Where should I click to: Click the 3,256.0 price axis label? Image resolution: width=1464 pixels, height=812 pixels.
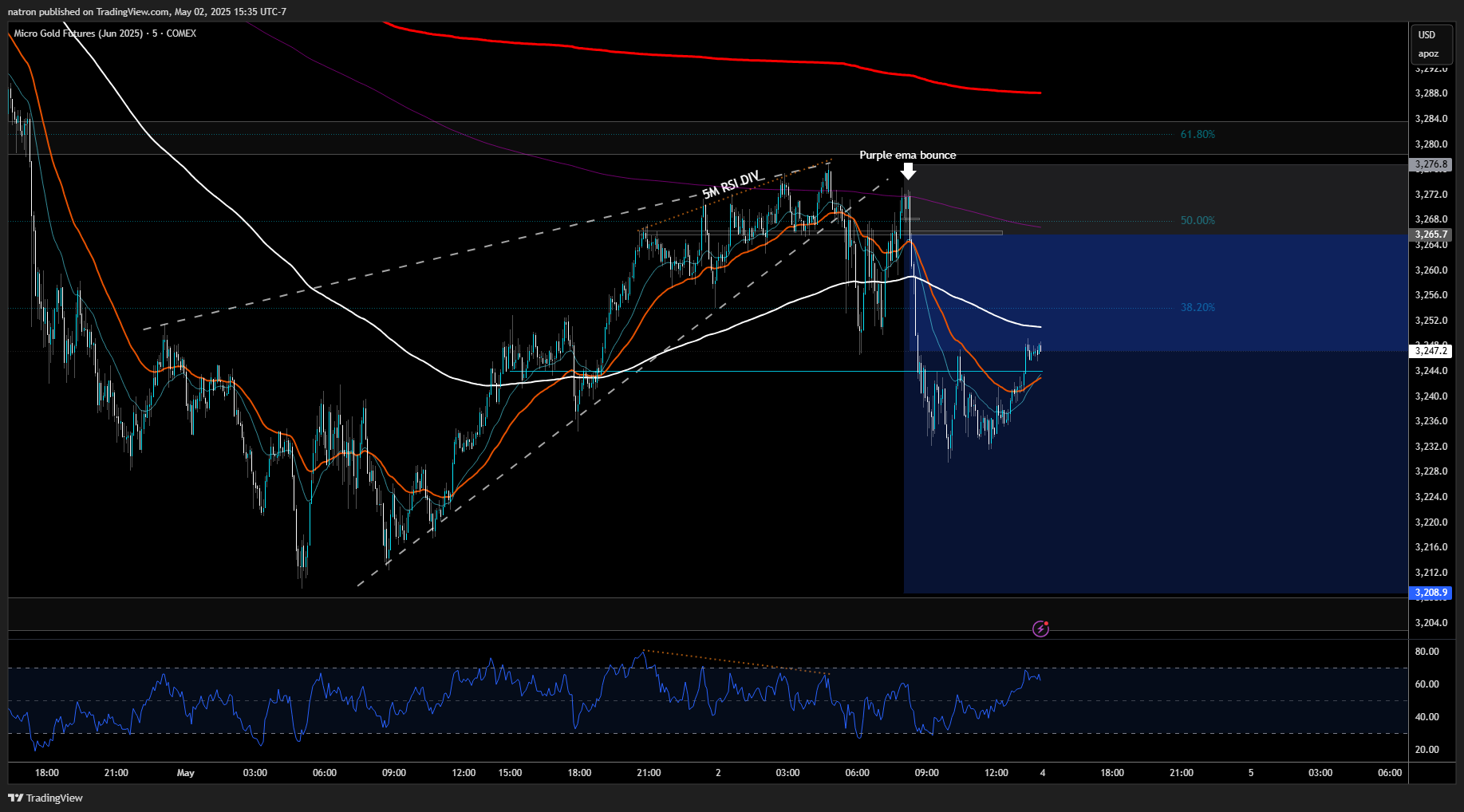(1430, 295)
